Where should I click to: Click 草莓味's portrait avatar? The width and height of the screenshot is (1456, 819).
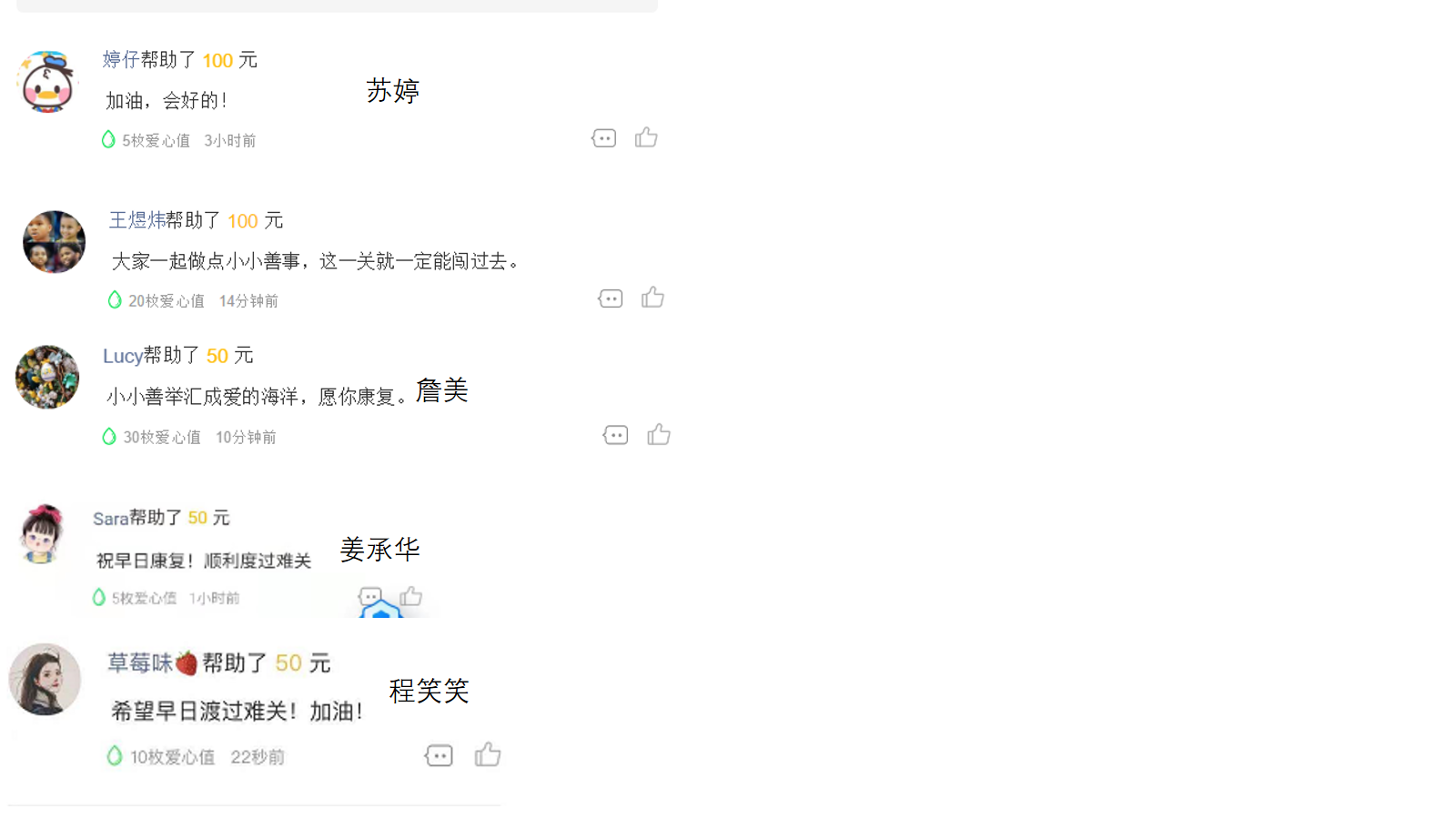coord(45,680)
